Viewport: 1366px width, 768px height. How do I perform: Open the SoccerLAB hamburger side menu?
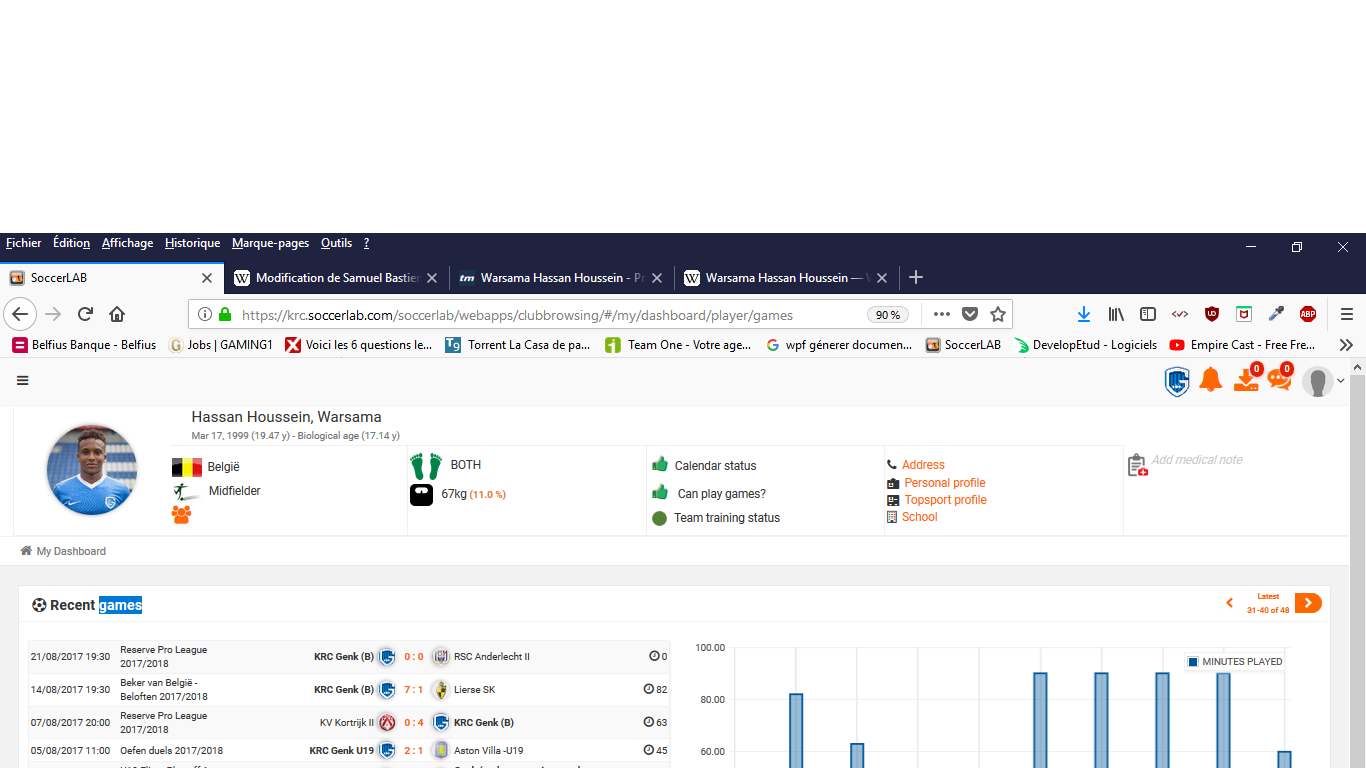pyautogui.click(x=23, y=380)
